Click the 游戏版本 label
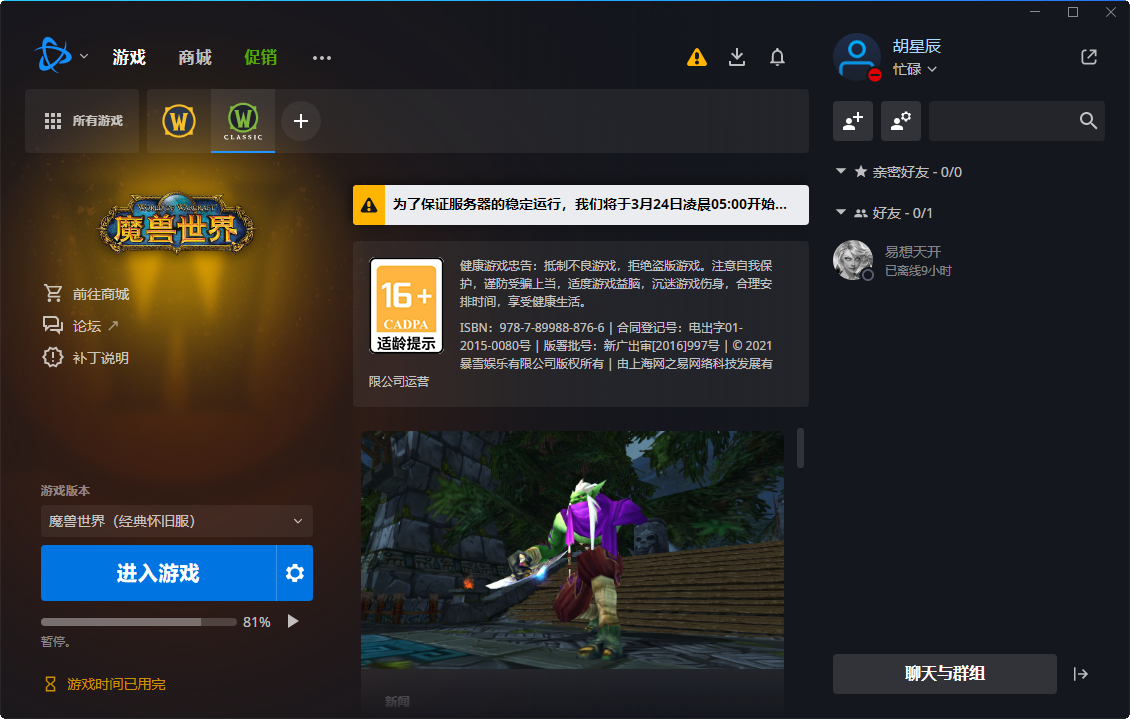The height and width of the screenshot is (719, 1130). tap(66, 491)
